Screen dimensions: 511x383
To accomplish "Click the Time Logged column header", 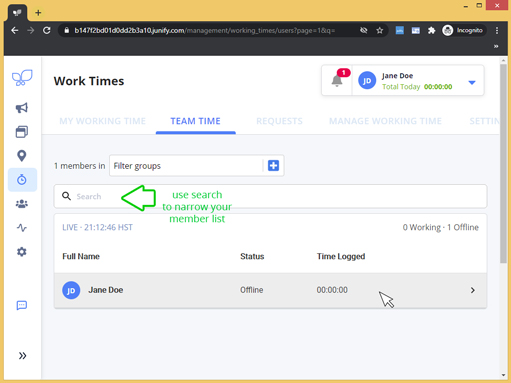I will (x=341, y=256).
